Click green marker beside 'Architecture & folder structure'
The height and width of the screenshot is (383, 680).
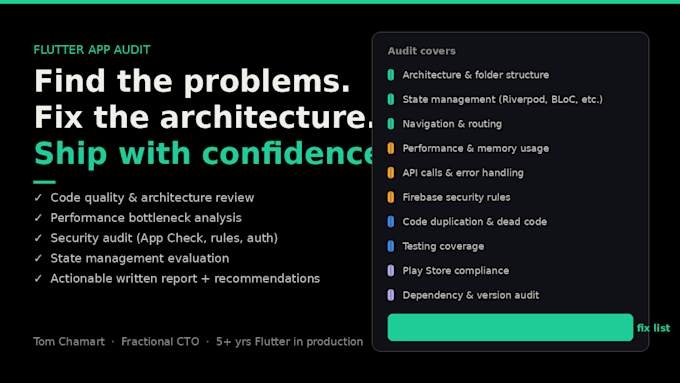[x=391, y=75]
